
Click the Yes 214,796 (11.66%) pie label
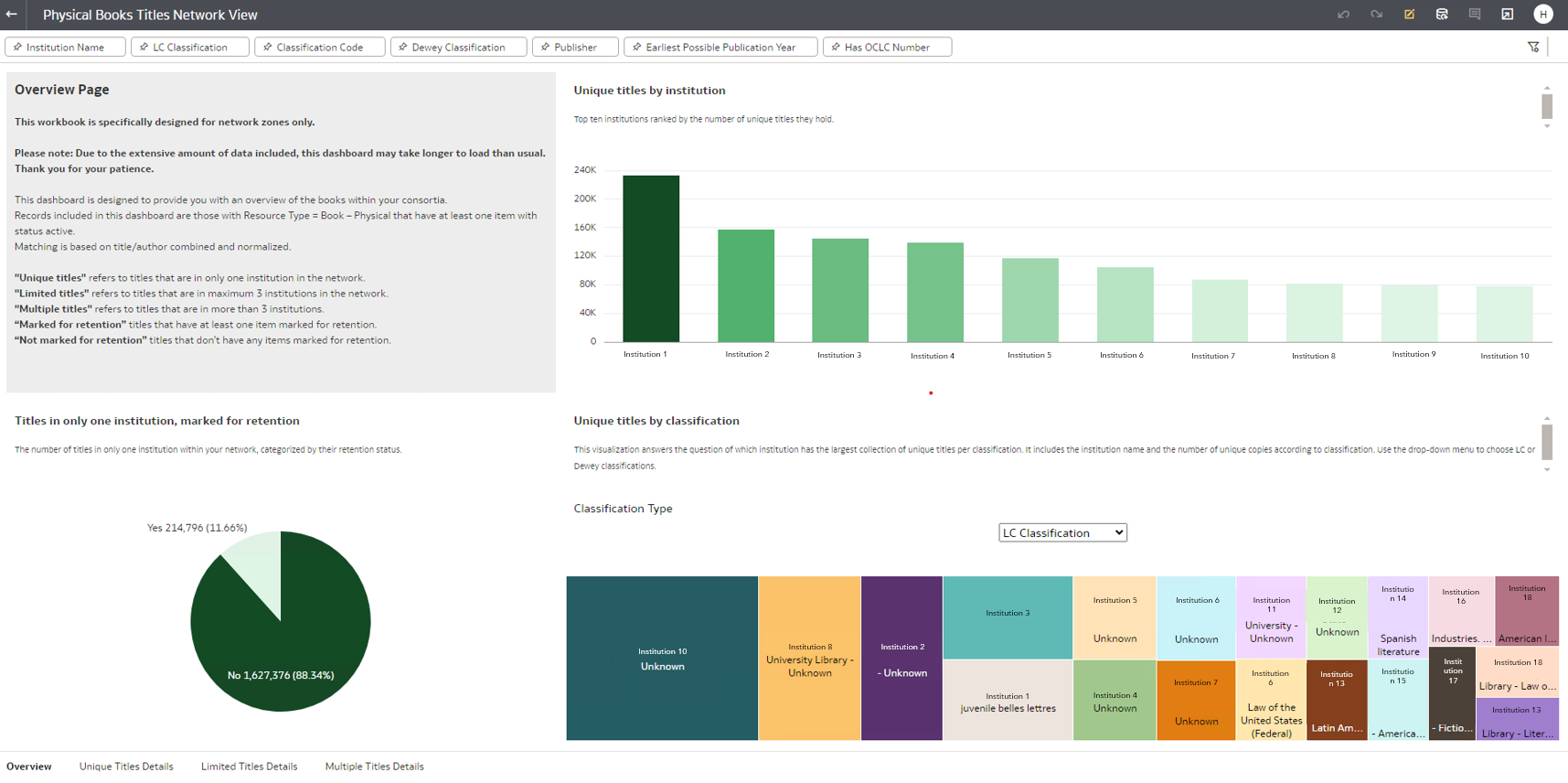tap(197, 528)
